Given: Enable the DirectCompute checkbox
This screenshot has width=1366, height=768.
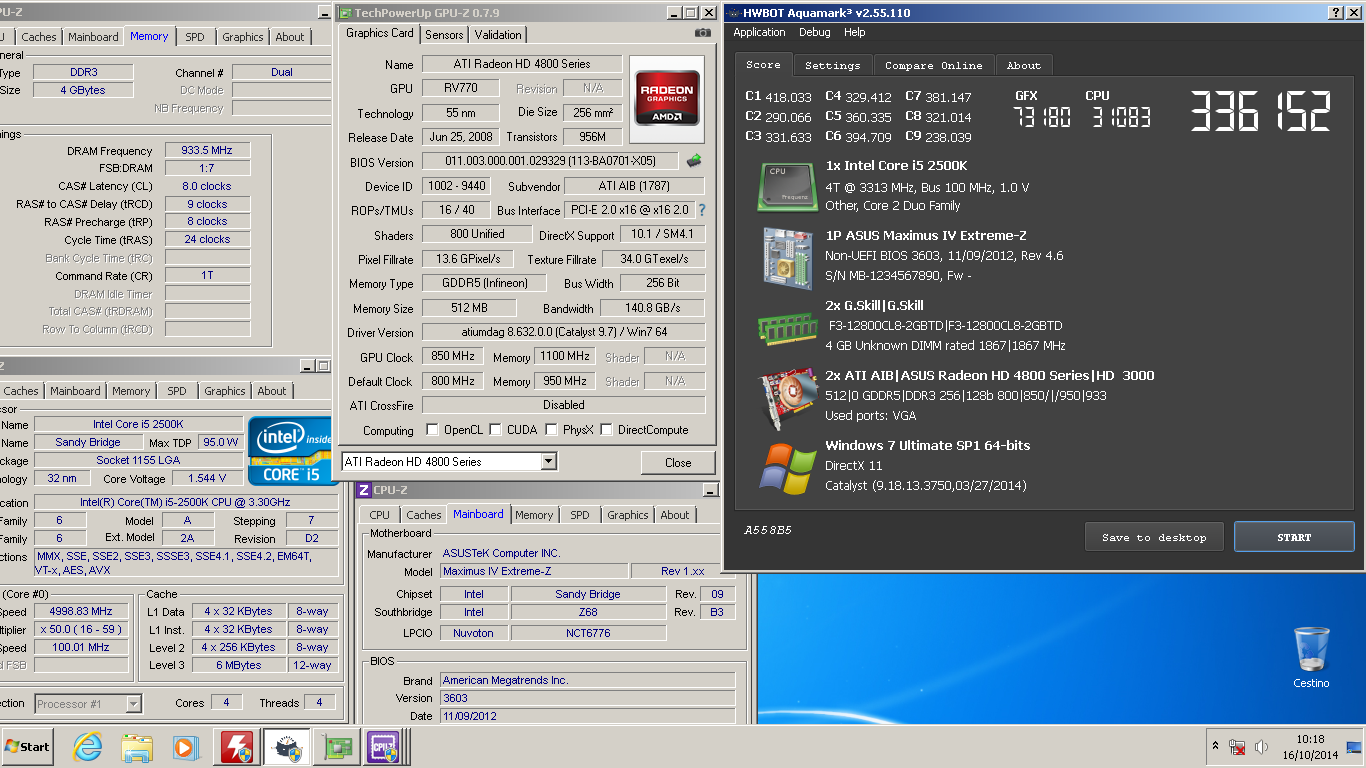Looking at the screenshot, I should tap(607, 430).
